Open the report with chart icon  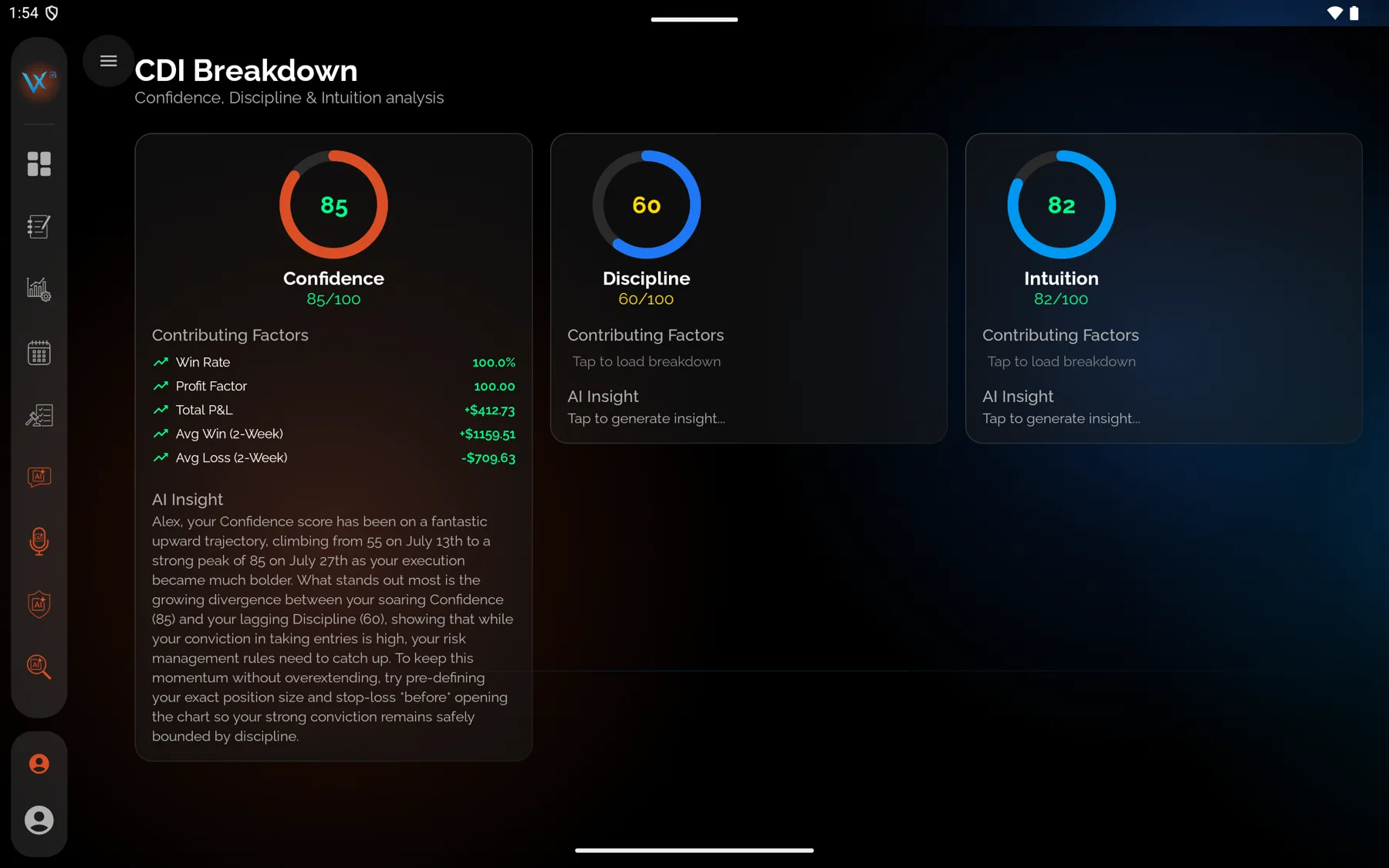coord(39,416)
